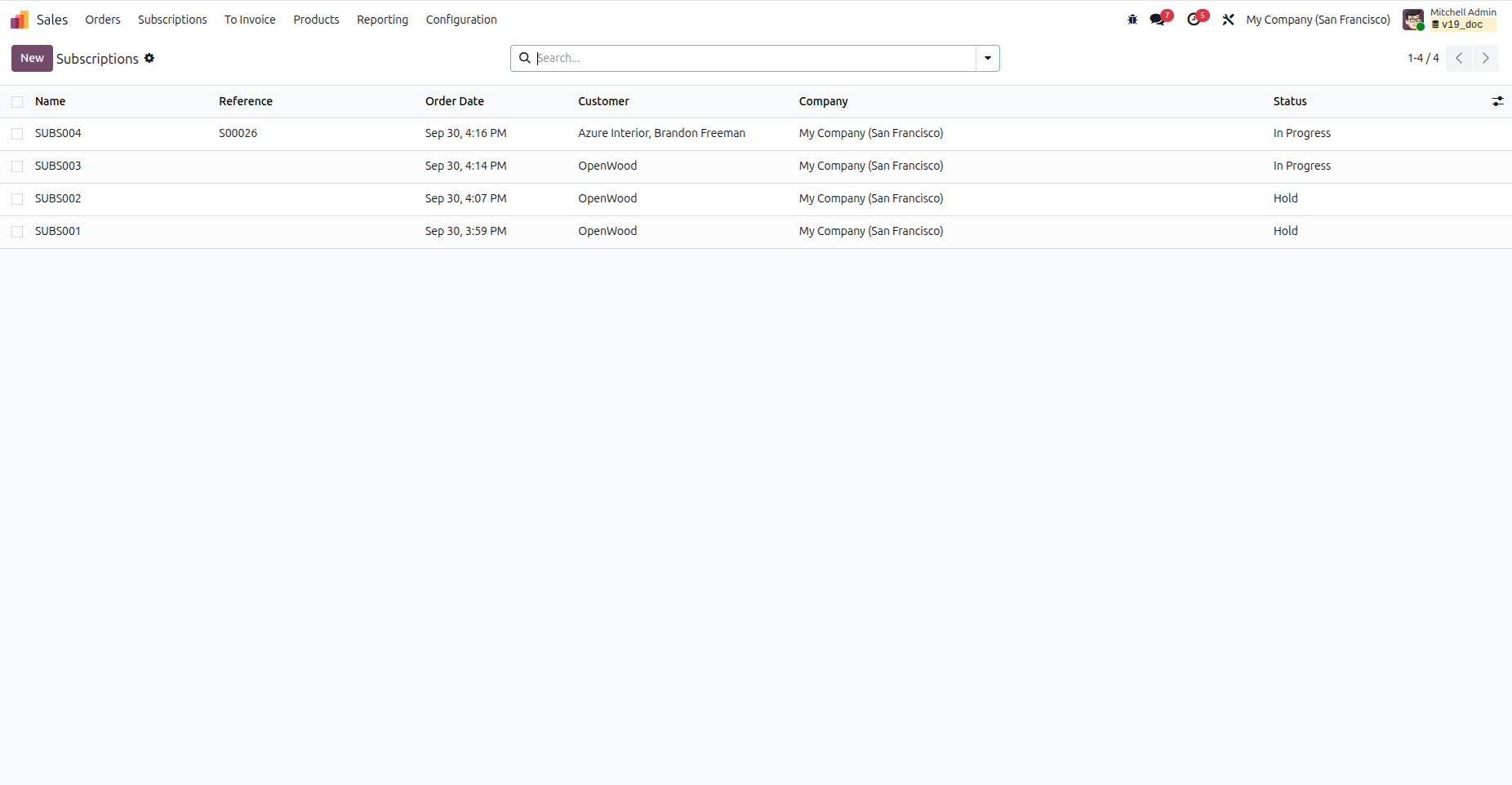
Task: Expand the search filter options dropdown
Action: pos(988,58)
